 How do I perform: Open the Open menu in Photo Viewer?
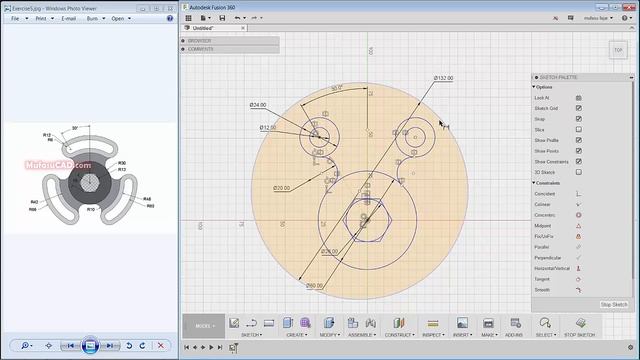tap(121, 18)
